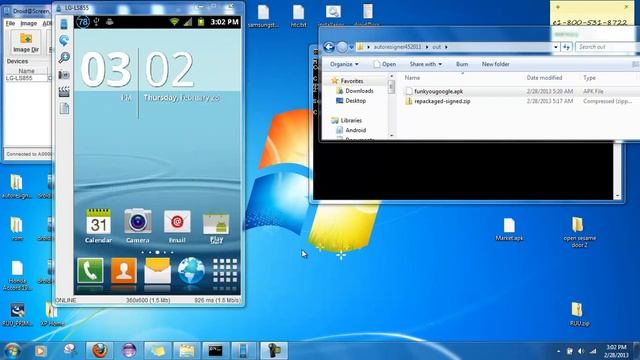Click the rotate device icon in the LG-LS855 sidebar
640x360 pixels.
tap(64, 40)
